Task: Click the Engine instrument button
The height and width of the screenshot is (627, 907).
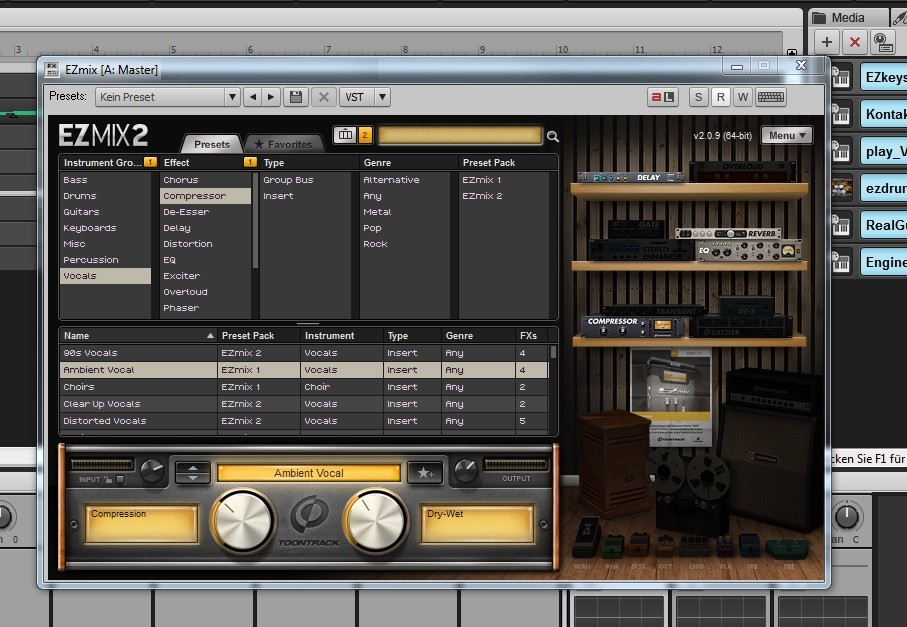Action: [x=884, y=263]
